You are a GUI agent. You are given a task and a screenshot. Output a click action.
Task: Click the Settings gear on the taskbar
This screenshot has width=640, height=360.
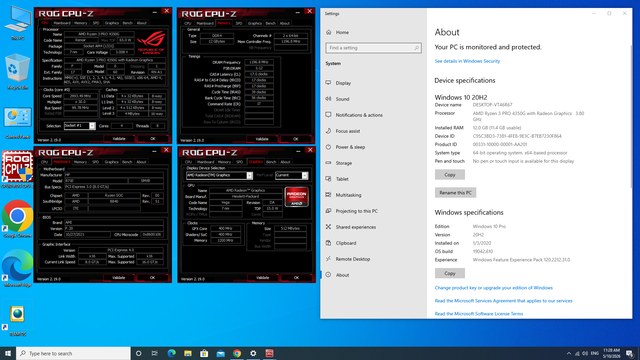point(253,353)
